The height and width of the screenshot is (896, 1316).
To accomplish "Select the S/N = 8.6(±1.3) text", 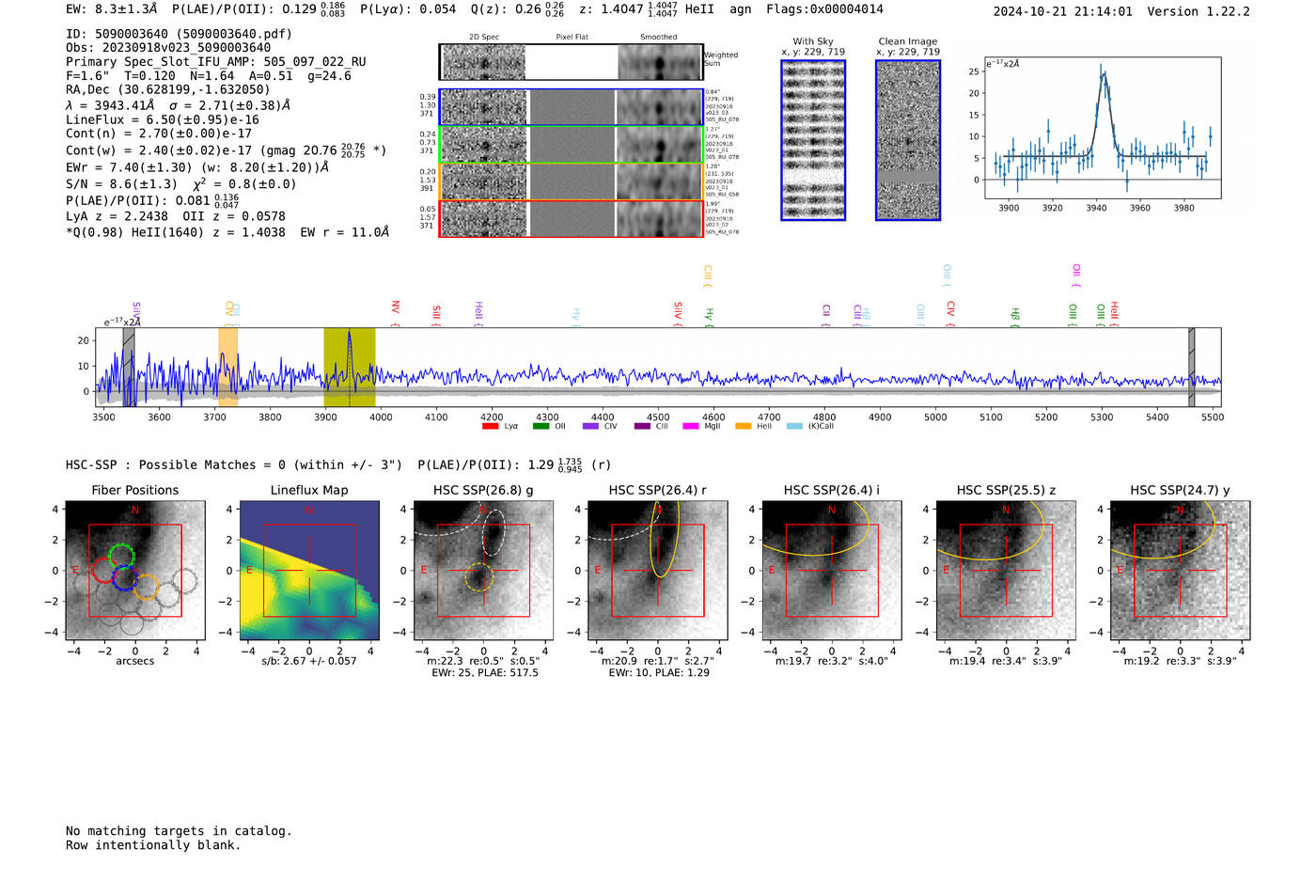I will 121,184.
